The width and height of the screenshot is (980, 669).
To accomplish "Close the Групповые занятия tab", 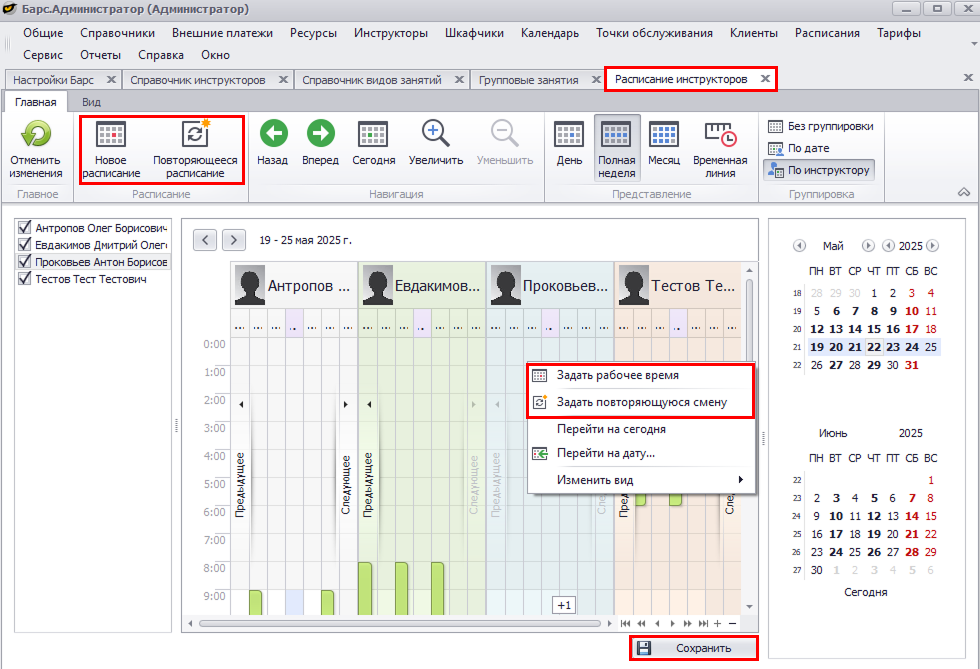I will coord(596,79).
